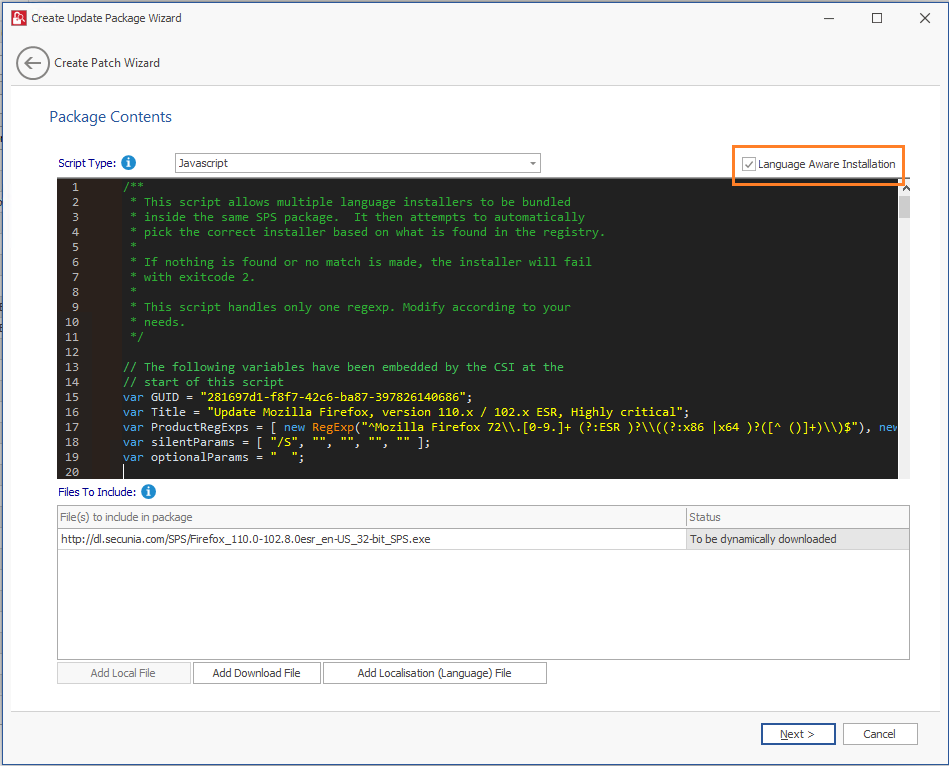Screen dimensions: 949x766
Task: Click the Script Type info icon
Action: click(128, 163)
